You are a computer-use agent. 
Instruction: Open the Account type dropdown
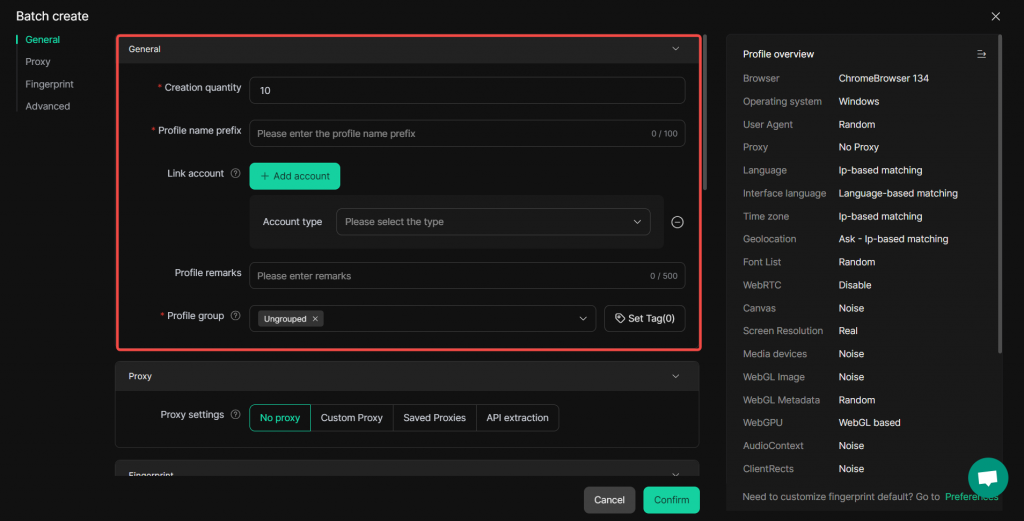[x=493, y=222]
